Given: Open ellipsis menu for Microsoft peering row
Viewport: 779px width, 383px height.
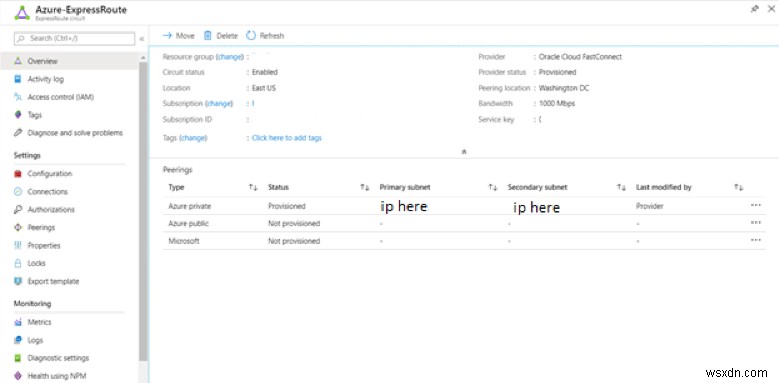Looking at the screenshot, I should (x=756, y=240).
